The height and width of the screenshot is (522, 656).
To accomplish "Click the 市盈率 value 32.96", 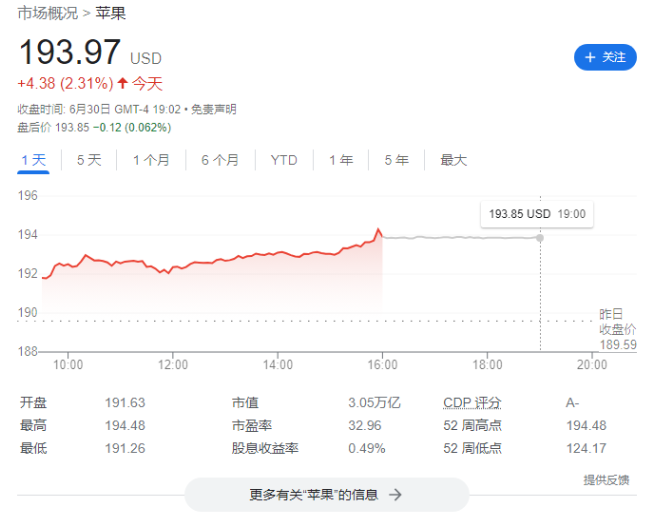I will point(365,425).
